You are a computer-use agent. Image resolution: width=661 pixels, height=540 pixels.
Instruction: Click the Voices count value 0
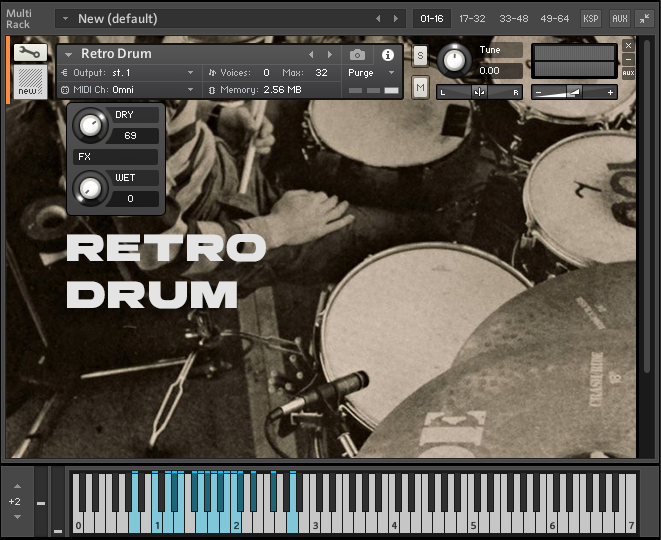(266, 73)
